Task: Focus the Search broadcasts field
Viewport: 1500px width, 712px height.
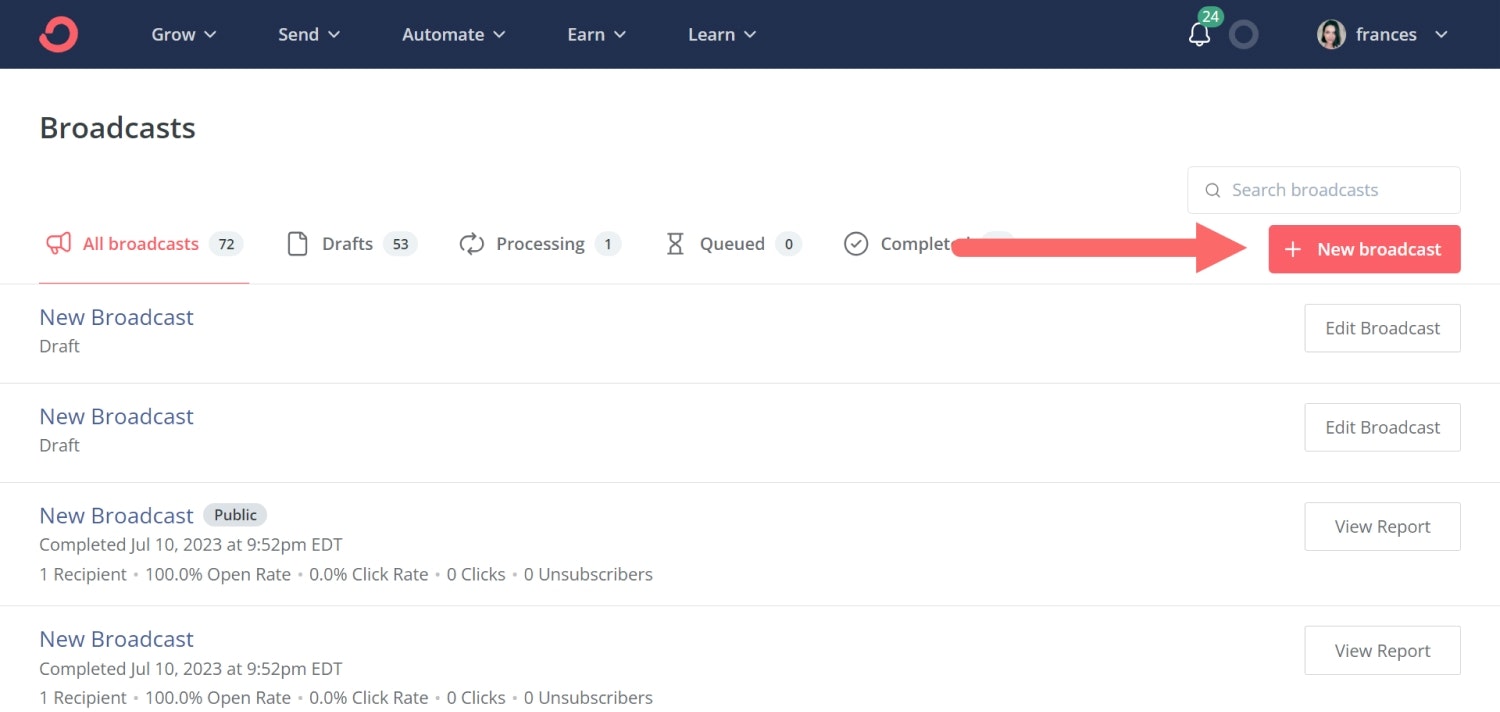Action: pyautogui.click(x=1323, y=190)
